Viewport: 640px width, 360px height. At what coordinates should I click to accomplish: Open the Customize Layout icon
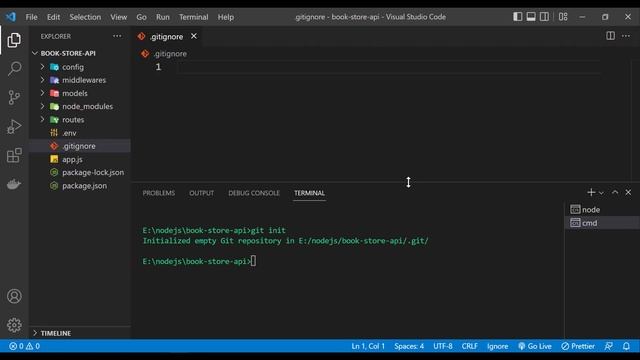(x=563, y=17)
